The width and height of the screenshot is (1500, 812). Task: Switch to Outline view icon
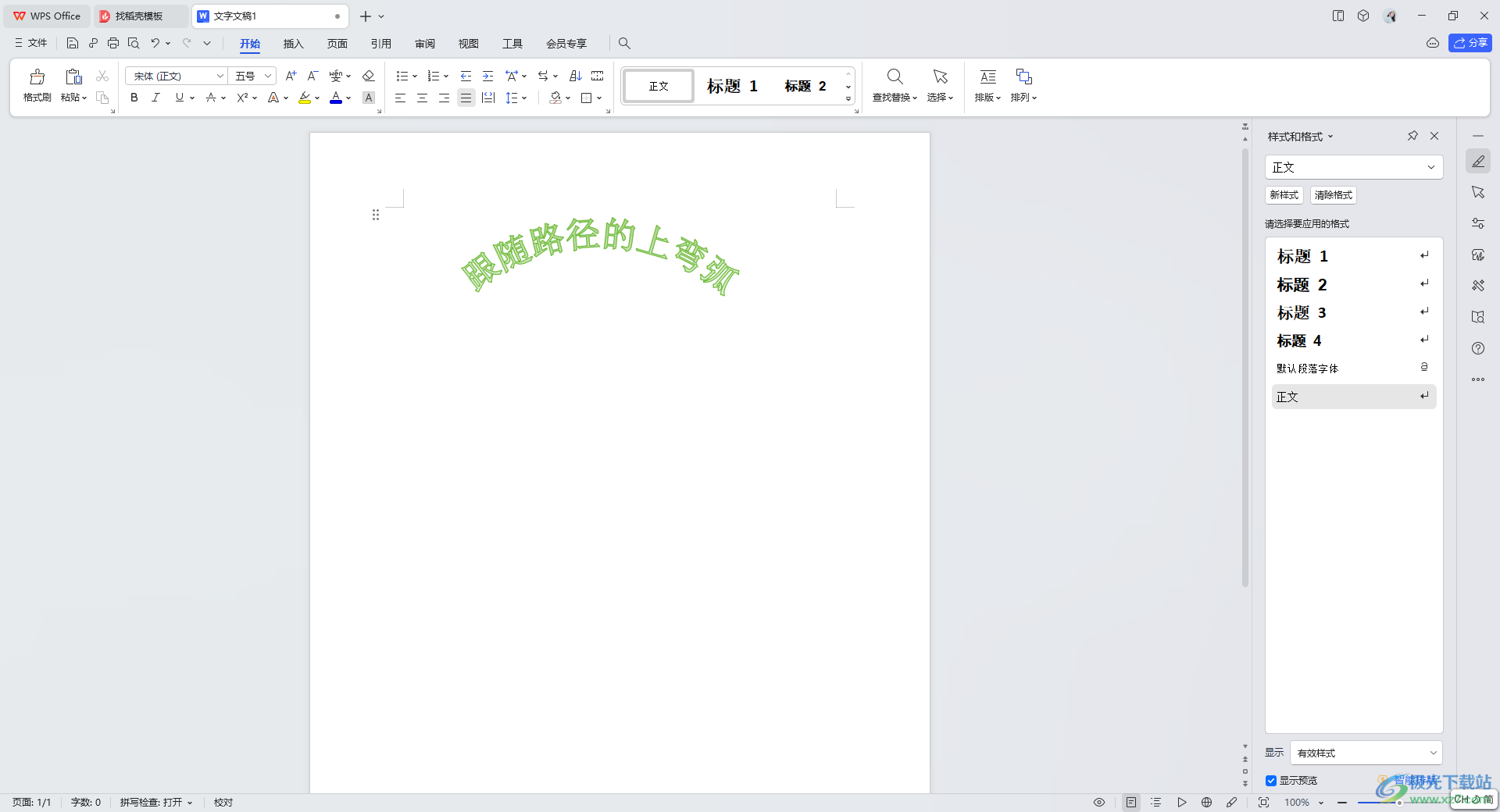point(1156,802)
